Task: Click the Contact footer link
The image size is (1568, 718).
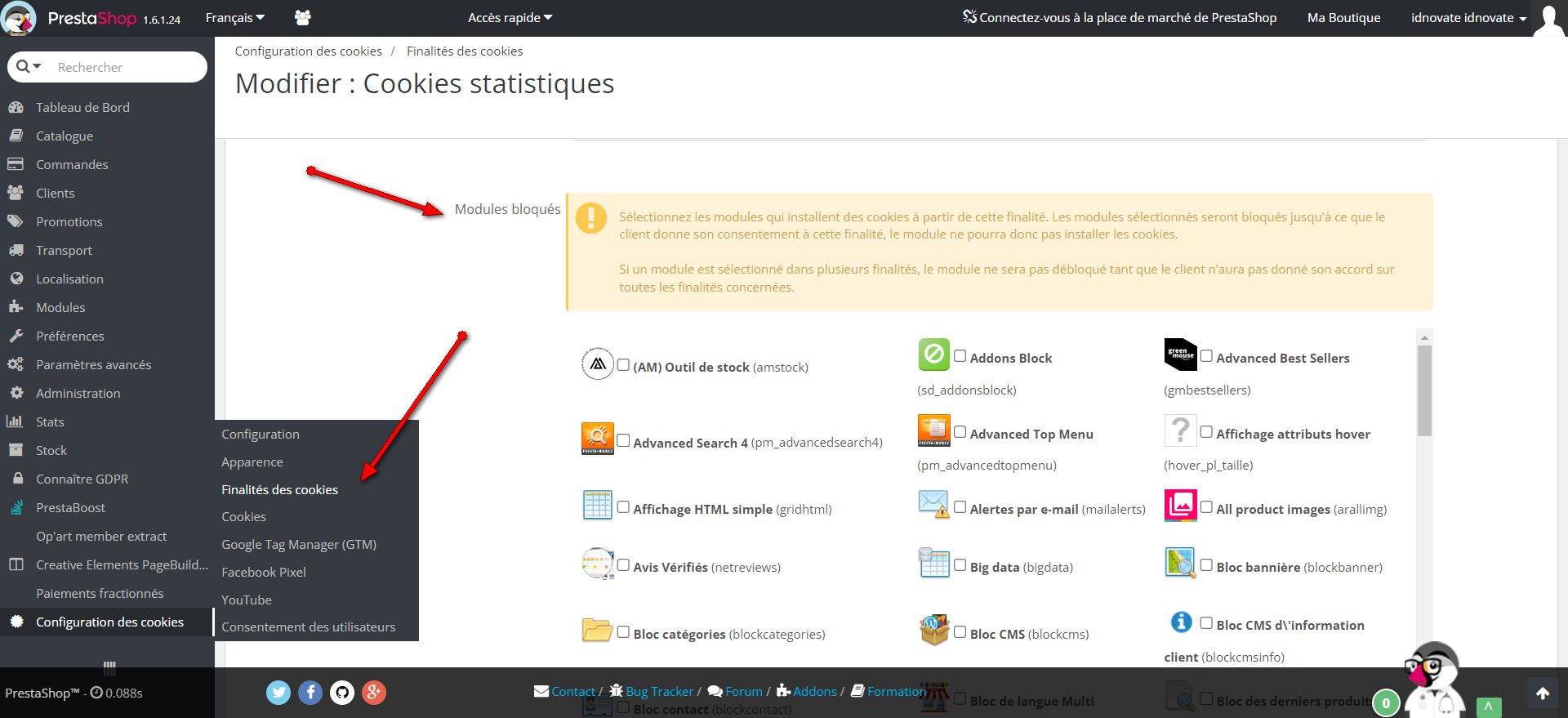Action: [x=565, y=691]
